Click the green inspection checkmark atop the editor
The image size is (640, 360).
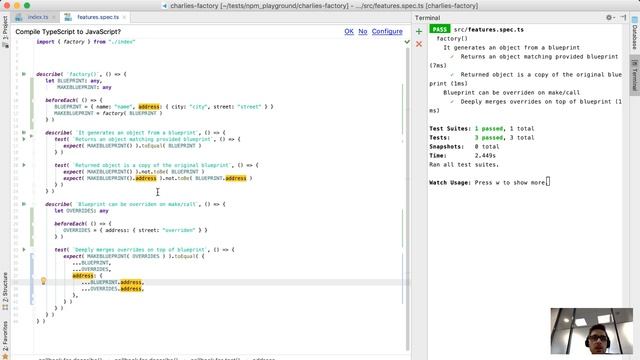(x=407, y=42)
